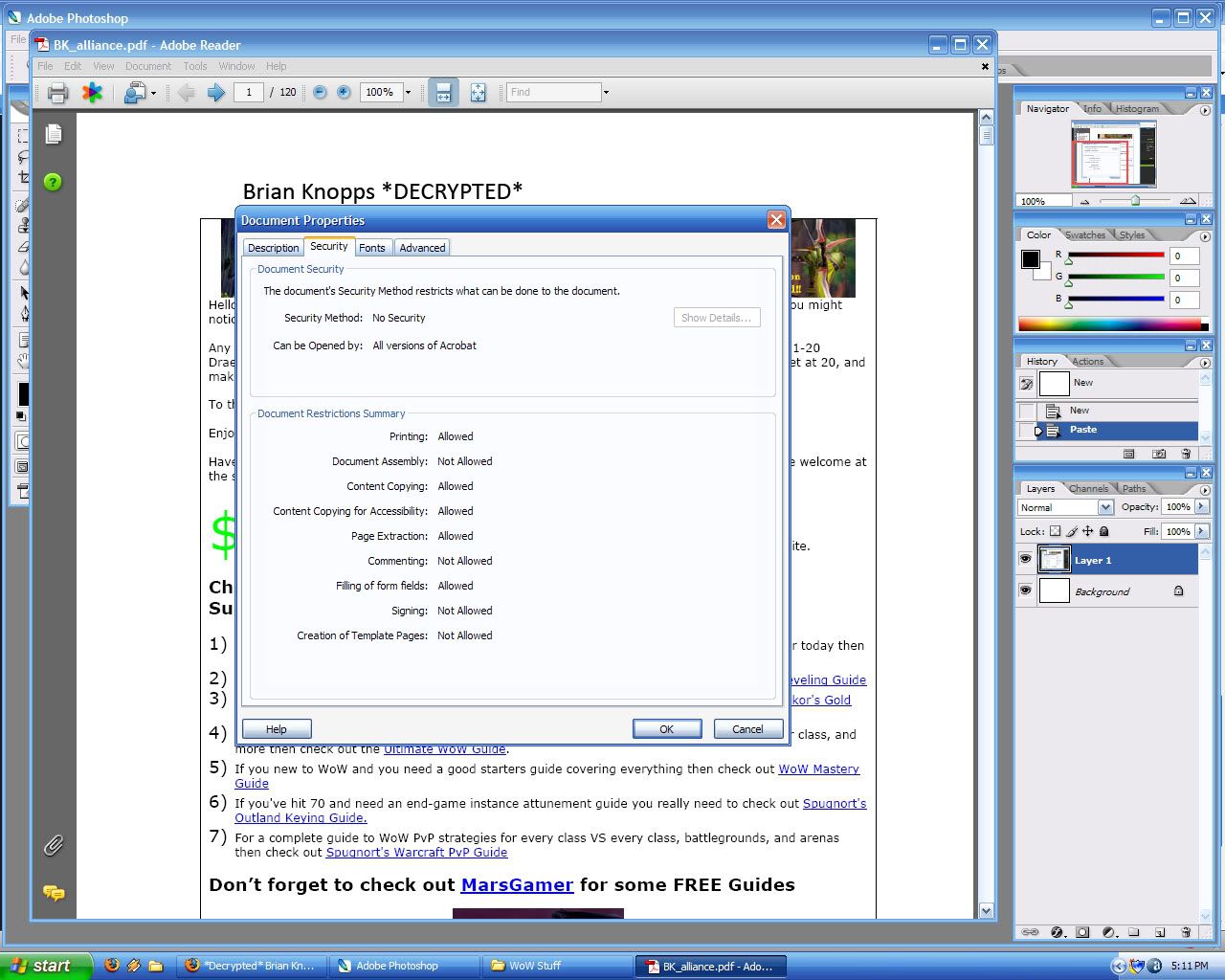Toggle scrolling pages fit width icon

pyautogui.click(x=443, y=92)
